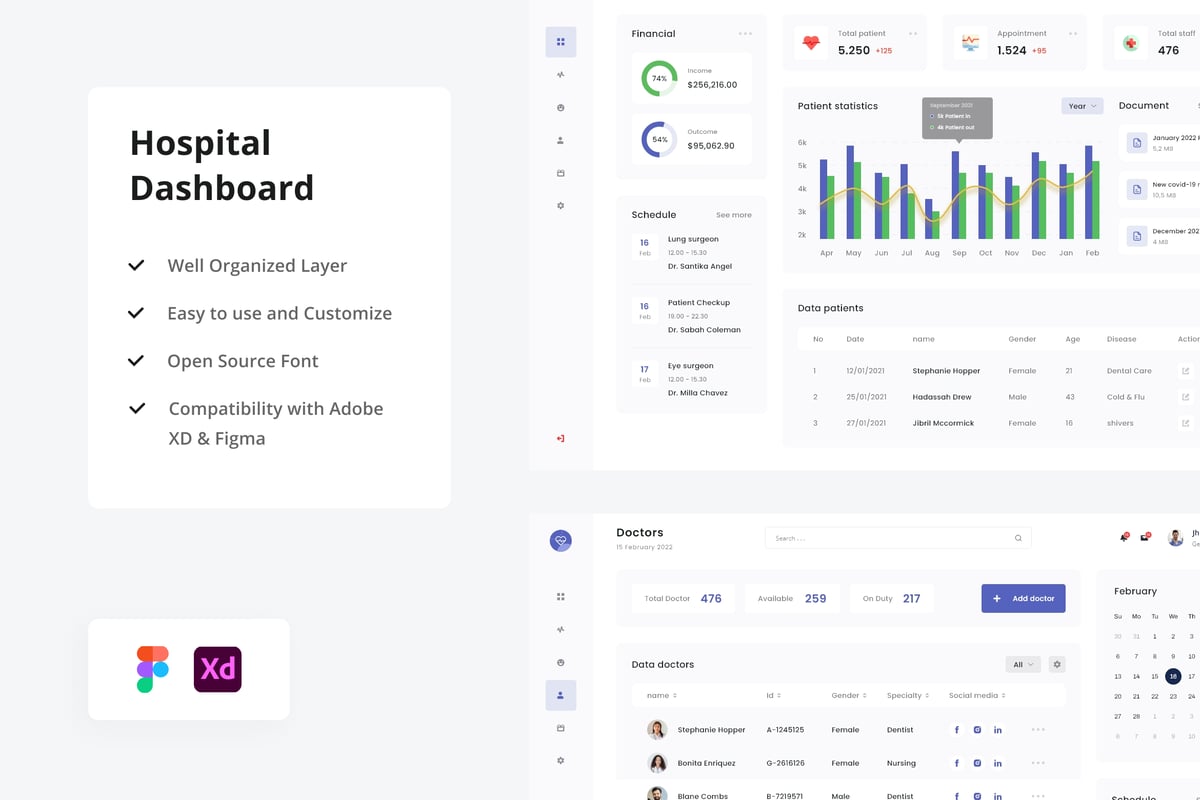Image resolution: width=1200 pixels, height=800 pixels.
Task: Sort doctors by the Social media column
Action: tap(977, 695)
